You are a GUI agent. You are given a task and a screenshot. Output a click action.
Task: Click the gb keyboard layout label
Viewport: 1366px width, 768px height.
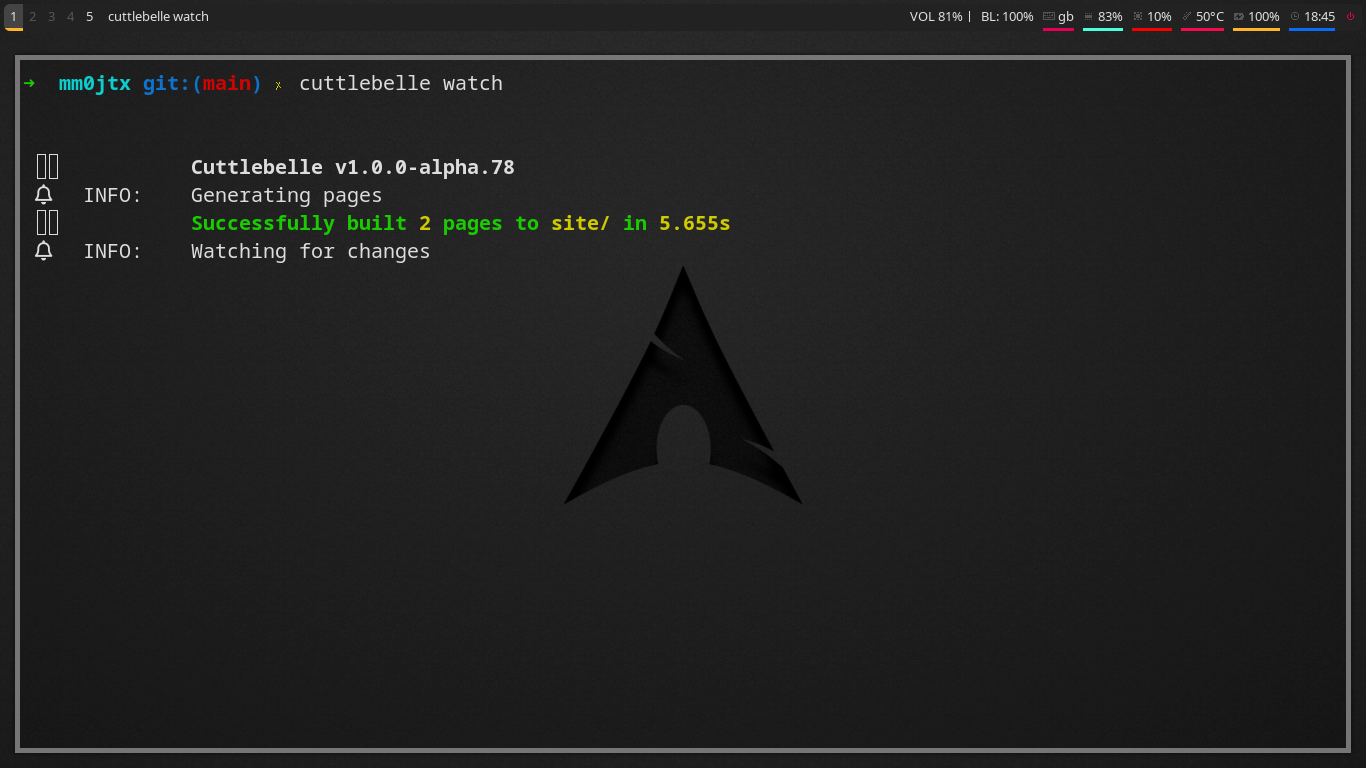pos(1066,17)
